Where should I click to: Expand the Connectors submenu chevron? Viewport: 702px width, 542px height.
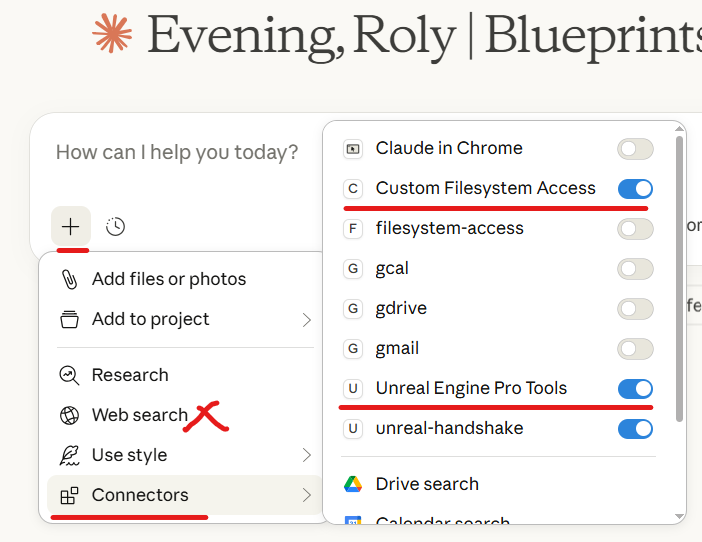[307, 495]
